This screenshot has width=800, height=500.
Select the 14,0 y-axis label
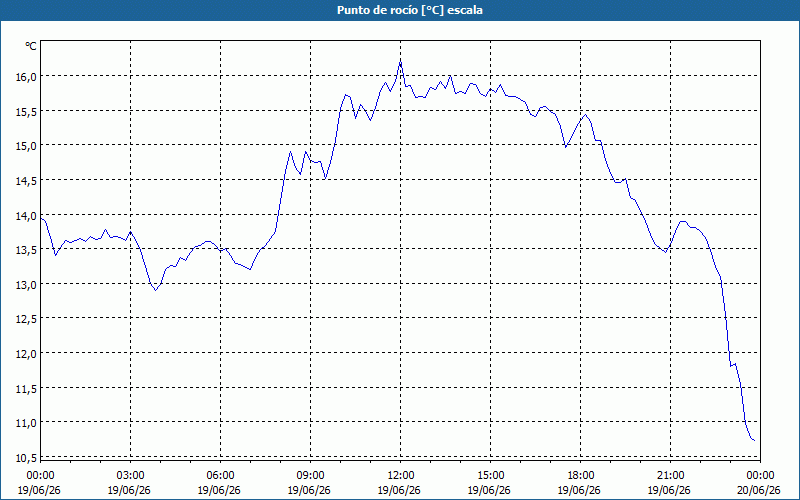(x=27, y=215)
